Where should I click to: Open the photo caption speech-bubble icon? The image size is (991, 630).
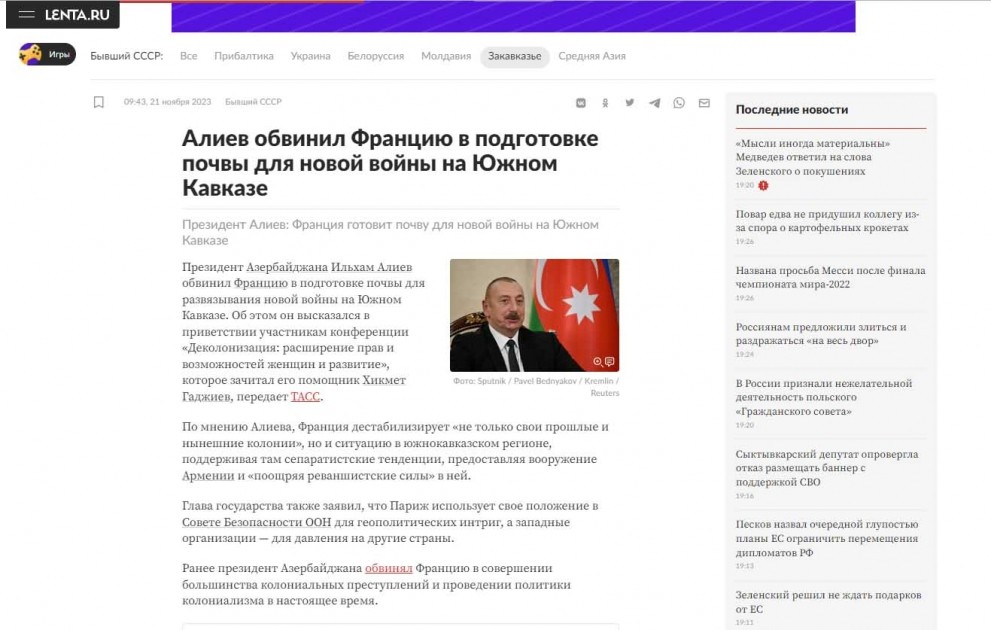pos(609,360)
